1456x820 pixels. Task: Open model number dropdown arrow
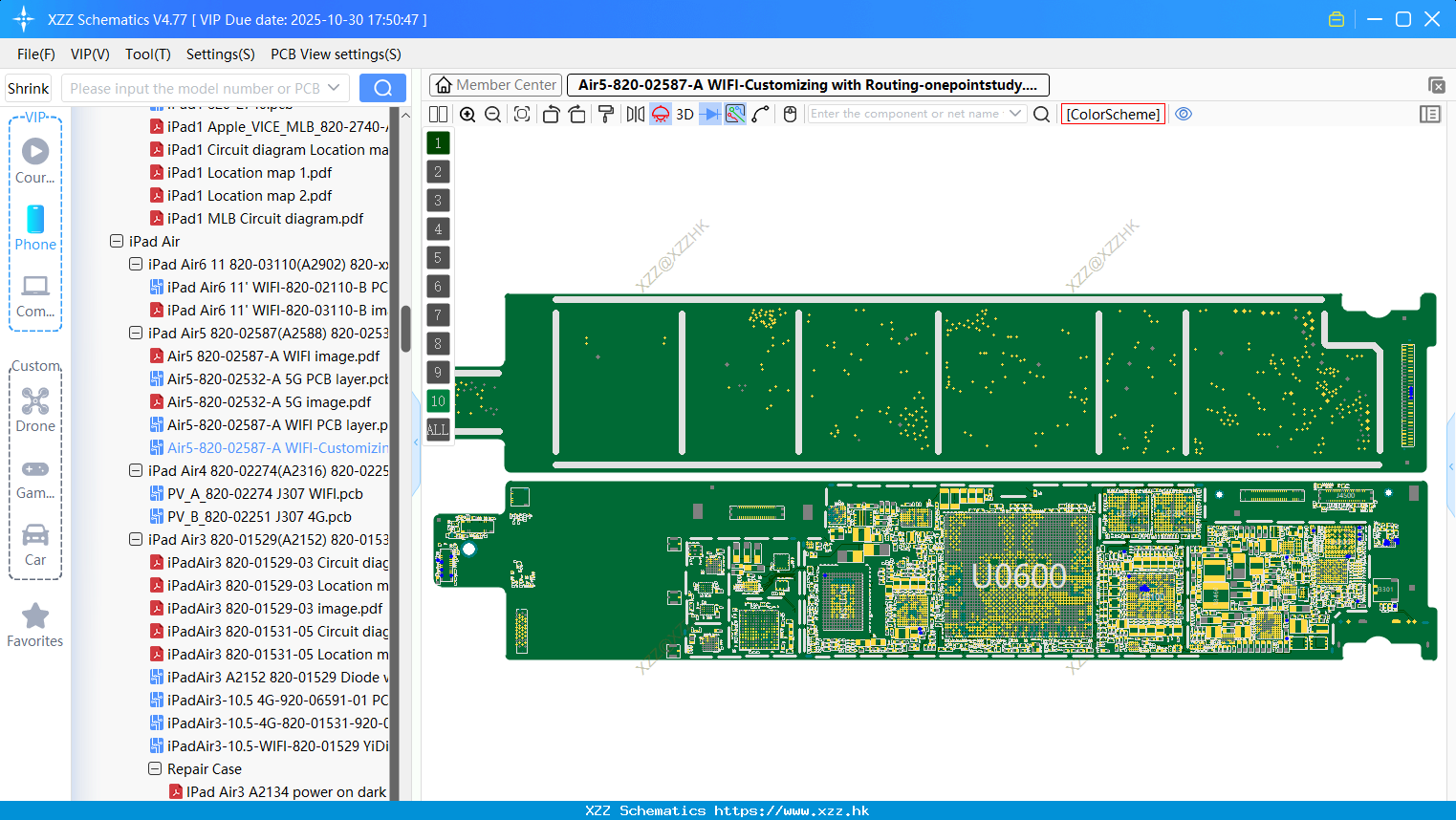pyautogui.click(x=334, y=88)
